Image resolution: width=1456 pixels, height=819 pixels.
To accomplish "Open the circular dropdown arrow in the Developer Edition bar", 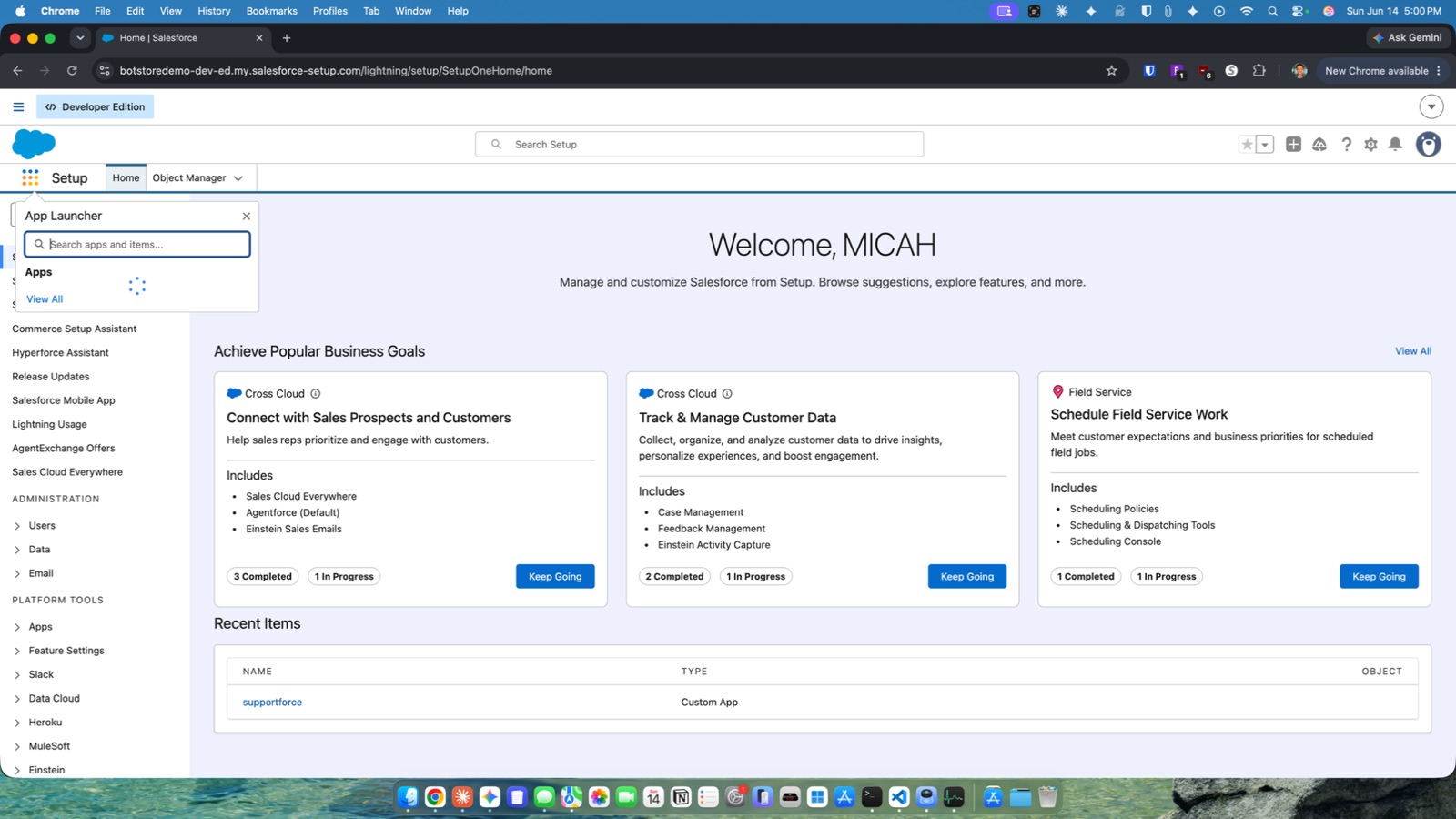I will [x=1431, y=106].
